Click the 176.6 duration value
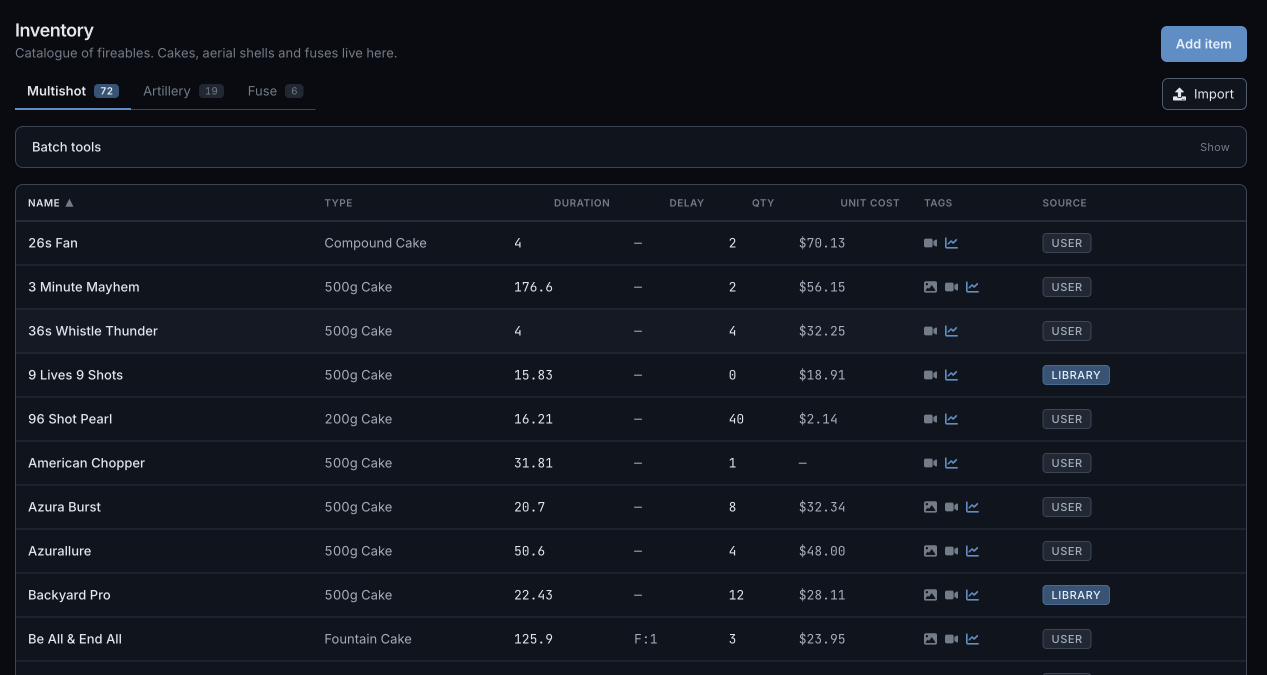The image size is (1267, 675). (534, 287)
